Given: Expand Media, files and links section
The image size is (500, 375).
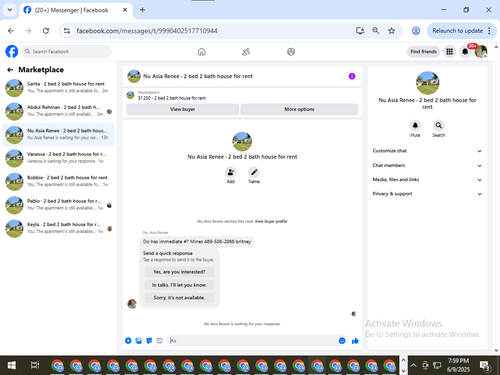Looking at the screenshot, I should pyautogui.click(x=427, y=180).
